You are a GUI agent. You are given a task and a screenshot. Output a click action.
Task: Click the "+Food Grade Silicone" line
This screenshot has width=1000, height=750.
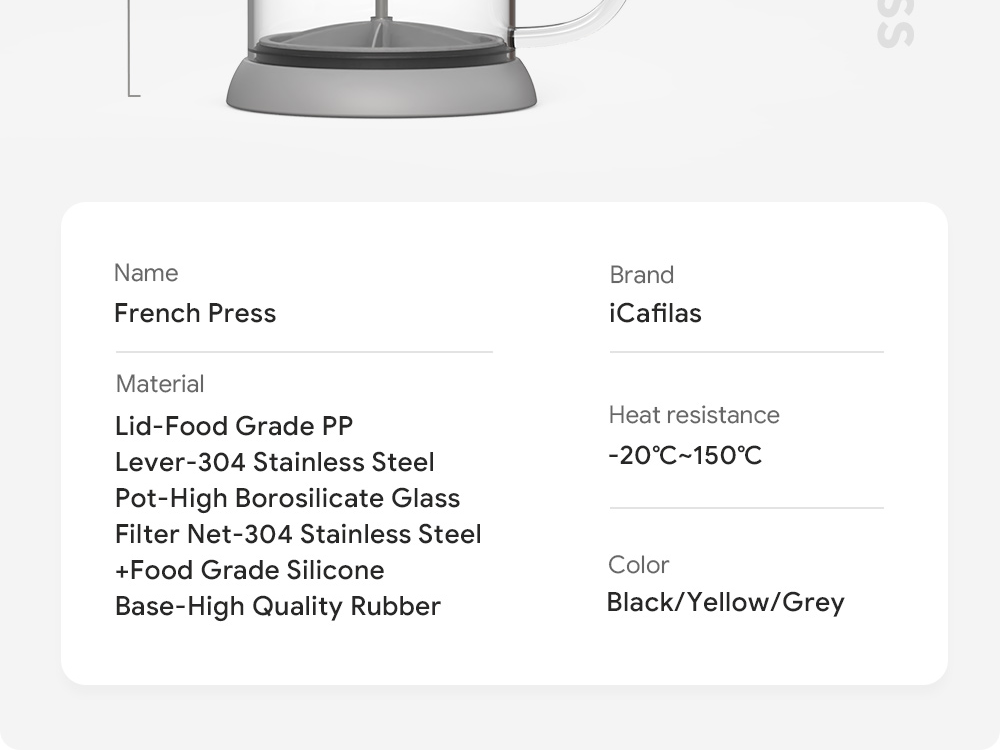tap(250, 570)
